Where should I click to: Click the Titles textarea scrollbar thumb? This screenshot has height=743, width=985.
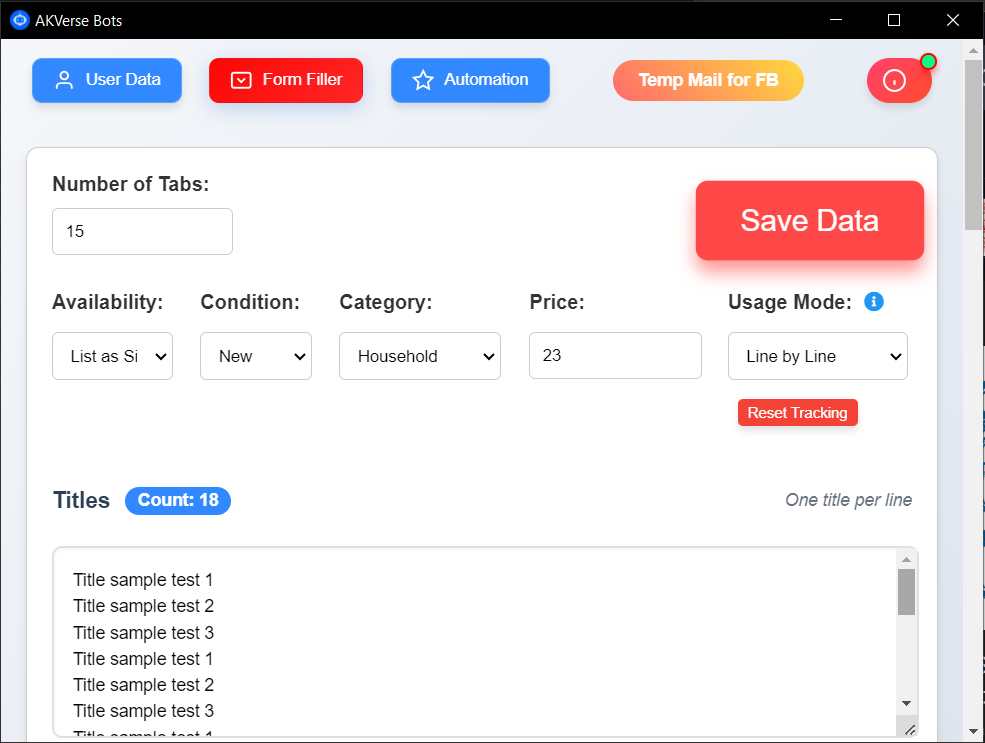(906, 592)
